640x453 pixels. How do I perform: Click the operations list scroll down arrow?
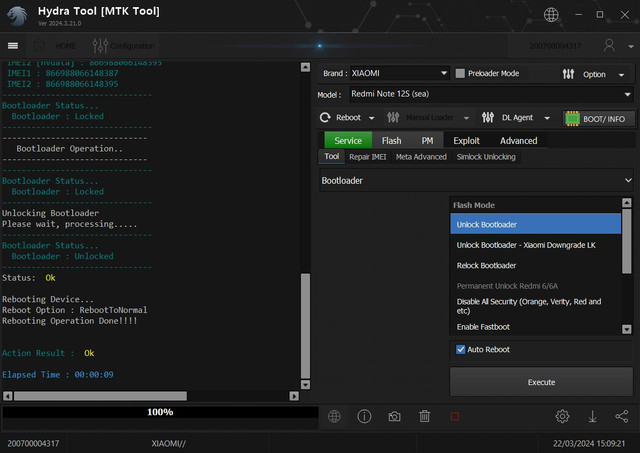[627, 329]
